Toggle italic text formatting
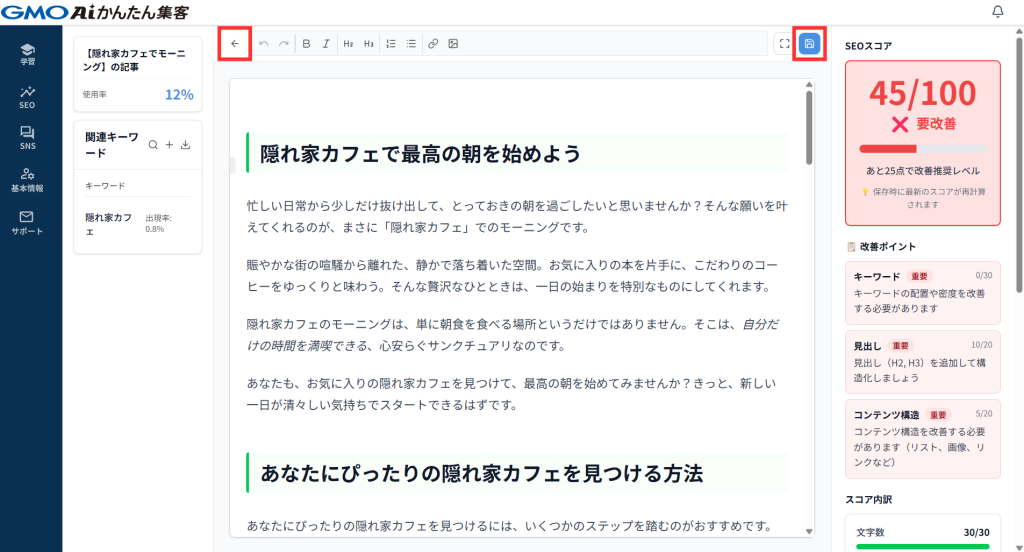The height and width of the screenshot is (552, 1024). (326, 44)
